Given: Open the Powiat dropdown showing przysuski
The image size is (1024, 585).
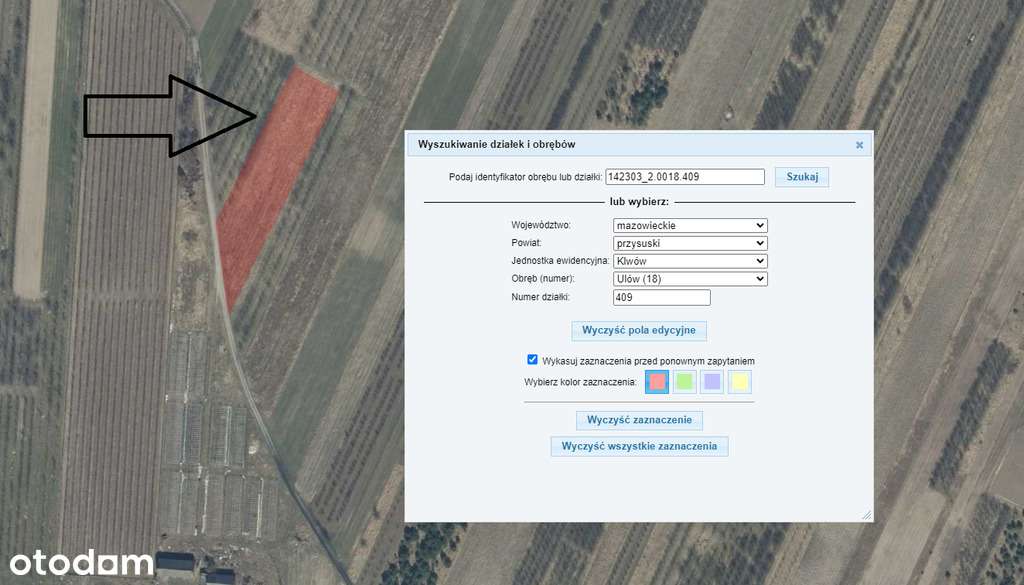Looking at the screenshot, I should click(690, 243).
